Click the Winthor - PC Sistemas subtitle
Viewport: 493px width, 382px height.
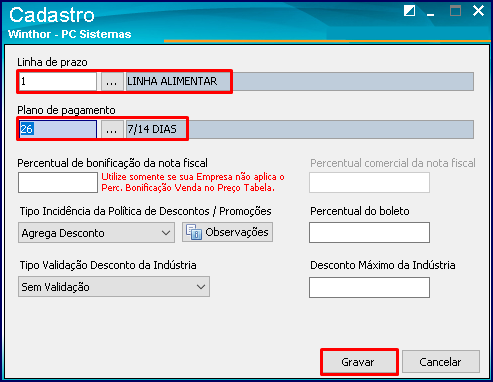pos(70,34)
